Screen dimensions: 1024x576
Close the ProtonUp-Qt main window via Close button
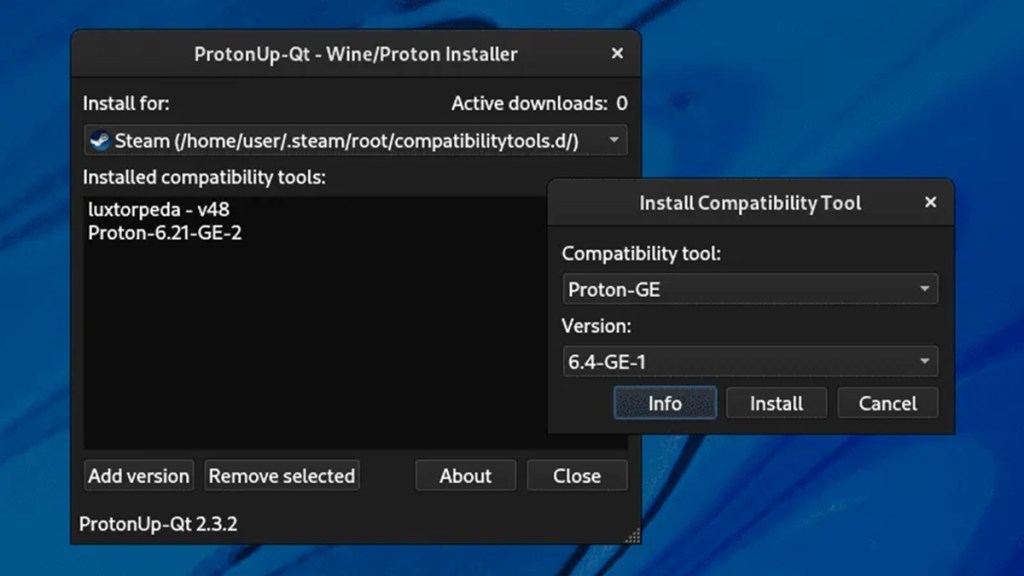click(577, 476)
